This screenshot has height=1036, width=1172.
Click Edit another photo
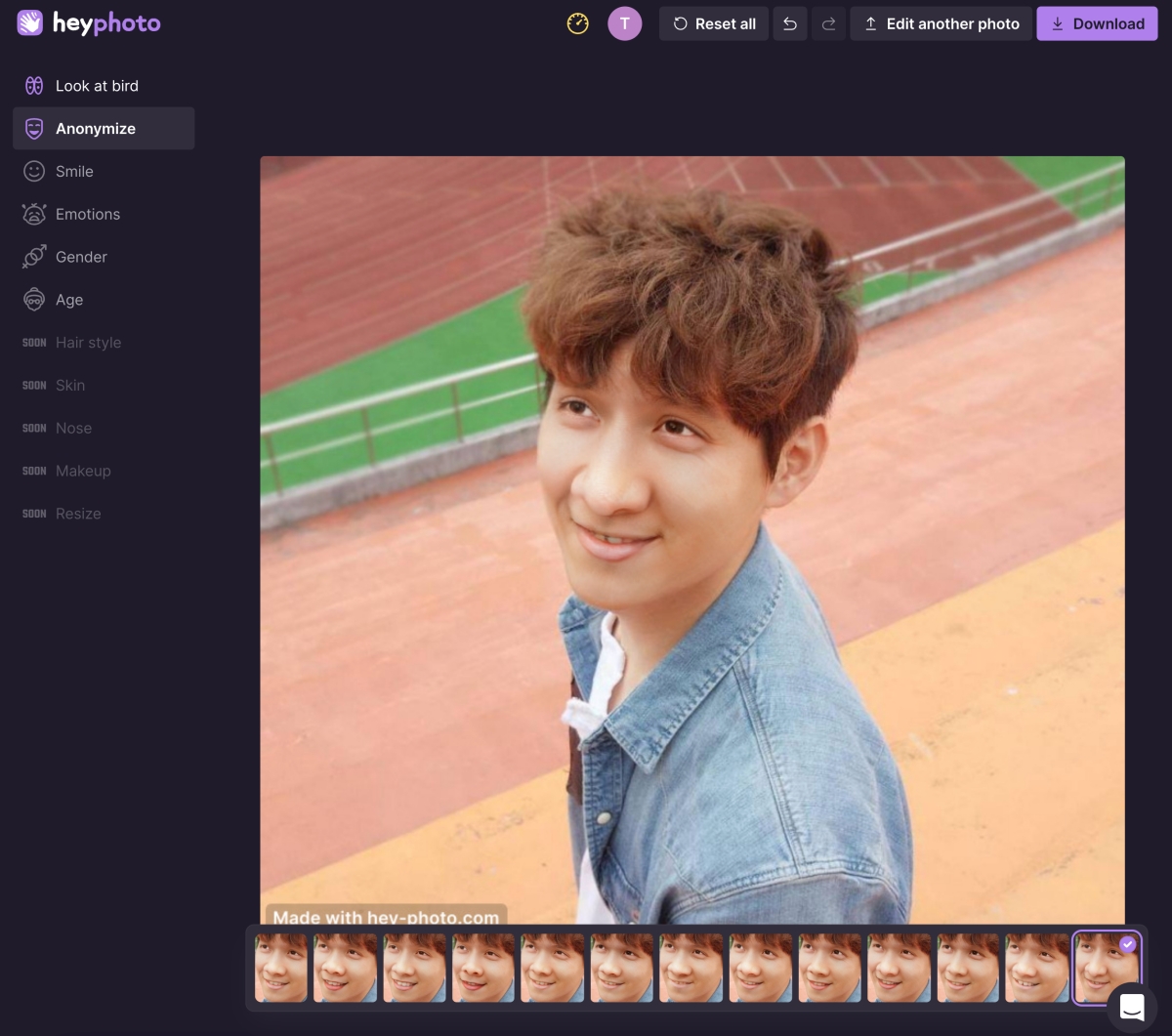click(x=942, y=23)
